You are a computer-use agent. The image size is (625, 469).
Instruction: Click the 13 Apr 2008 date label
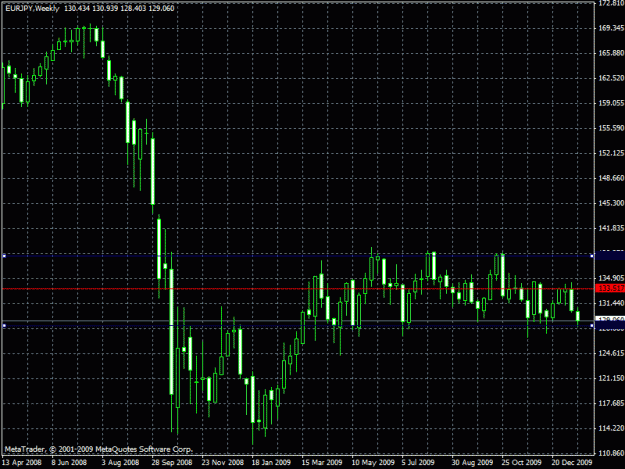22,463
